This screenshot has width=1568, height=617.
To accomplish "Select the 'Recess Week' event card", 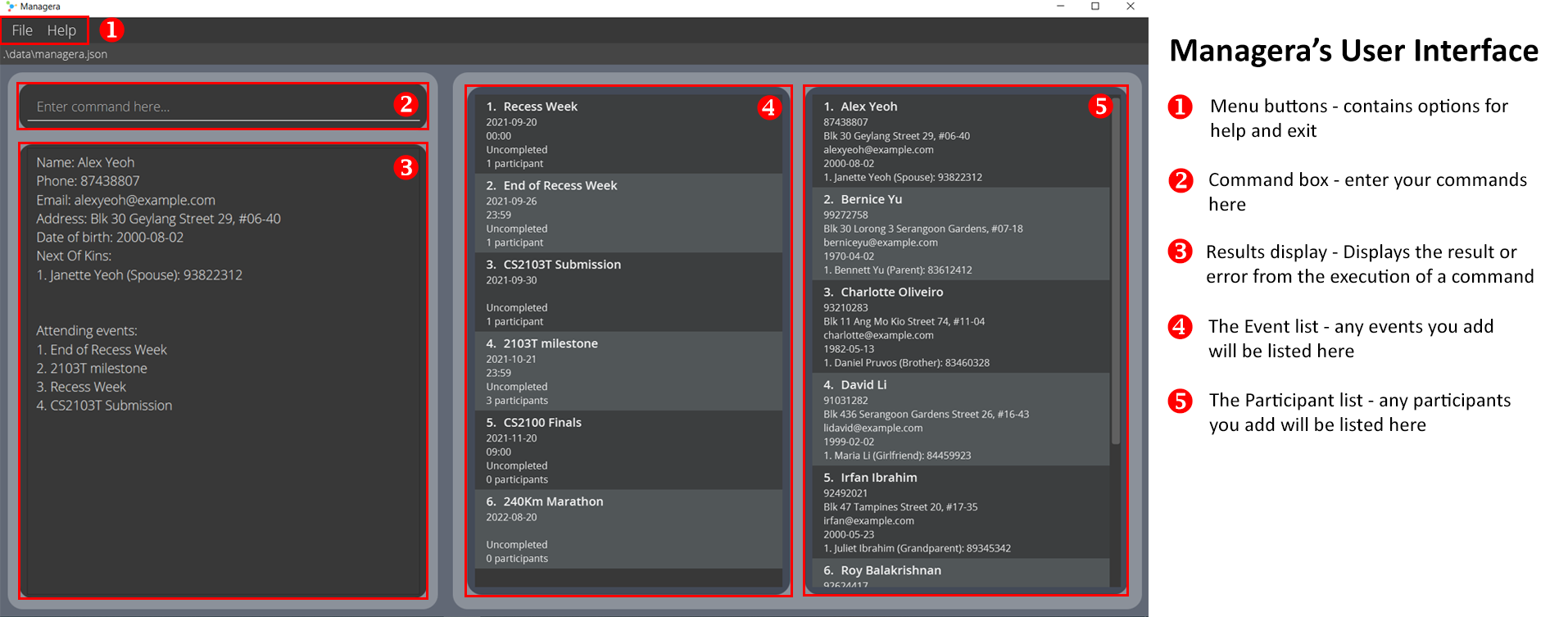I will (628, 134).
